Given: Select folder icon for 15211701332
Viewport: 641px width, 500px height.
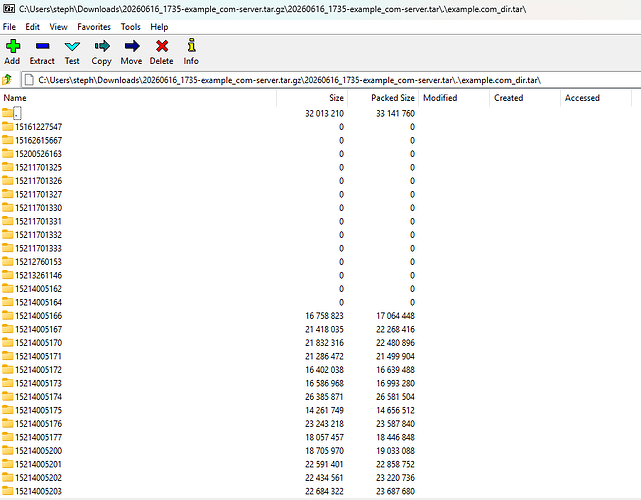Looking at the screenshot, I should tap(8, 234).
